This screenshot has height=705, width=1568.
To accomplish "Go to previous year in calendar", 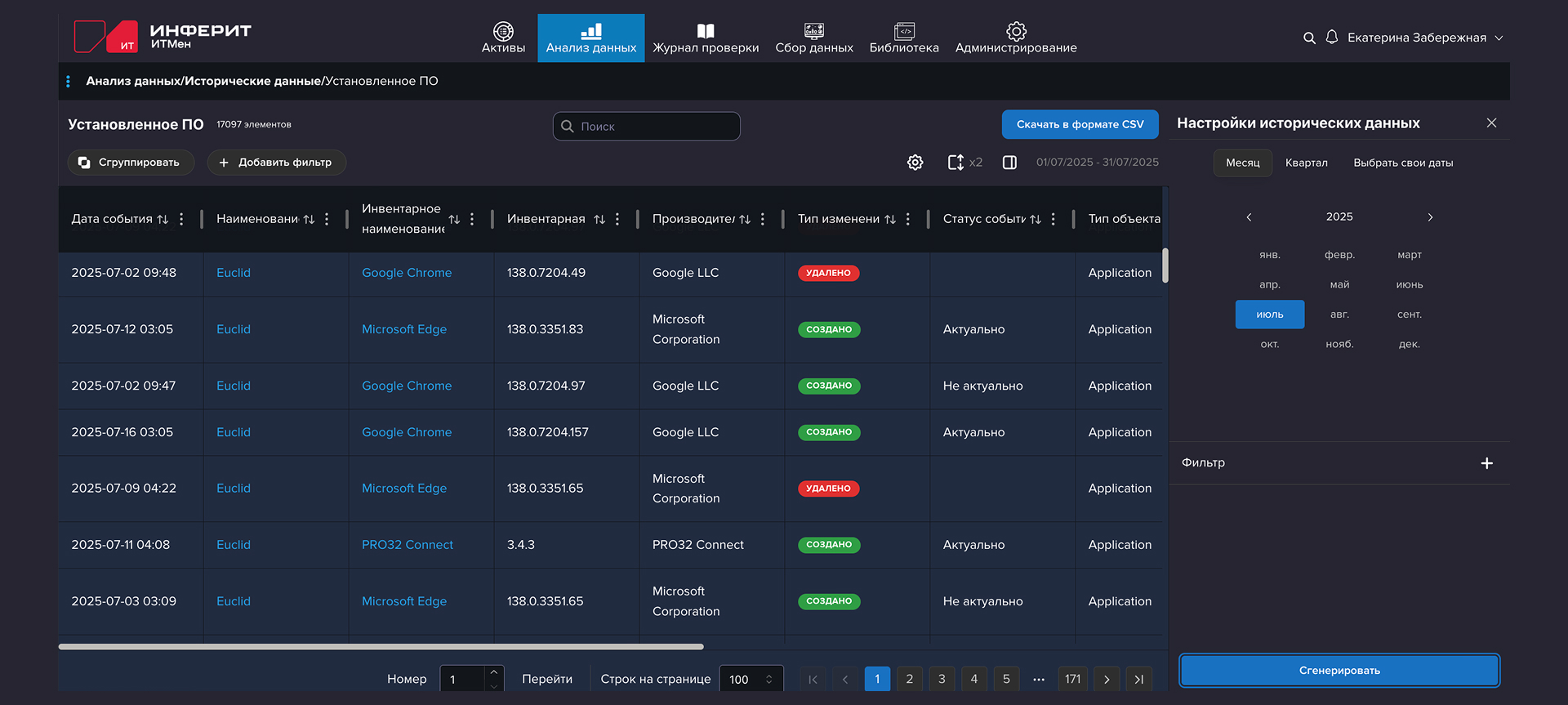I will coord(1249,217).
